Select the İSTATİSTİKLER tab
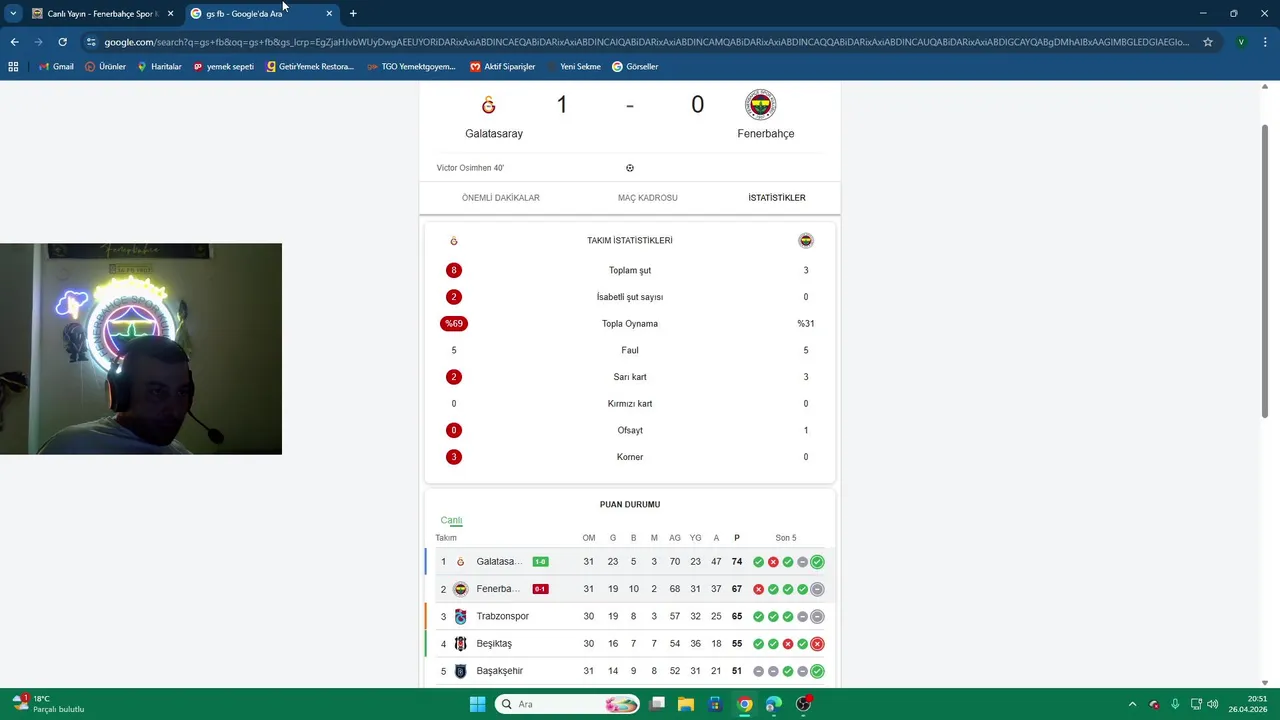 pos(777,198)
